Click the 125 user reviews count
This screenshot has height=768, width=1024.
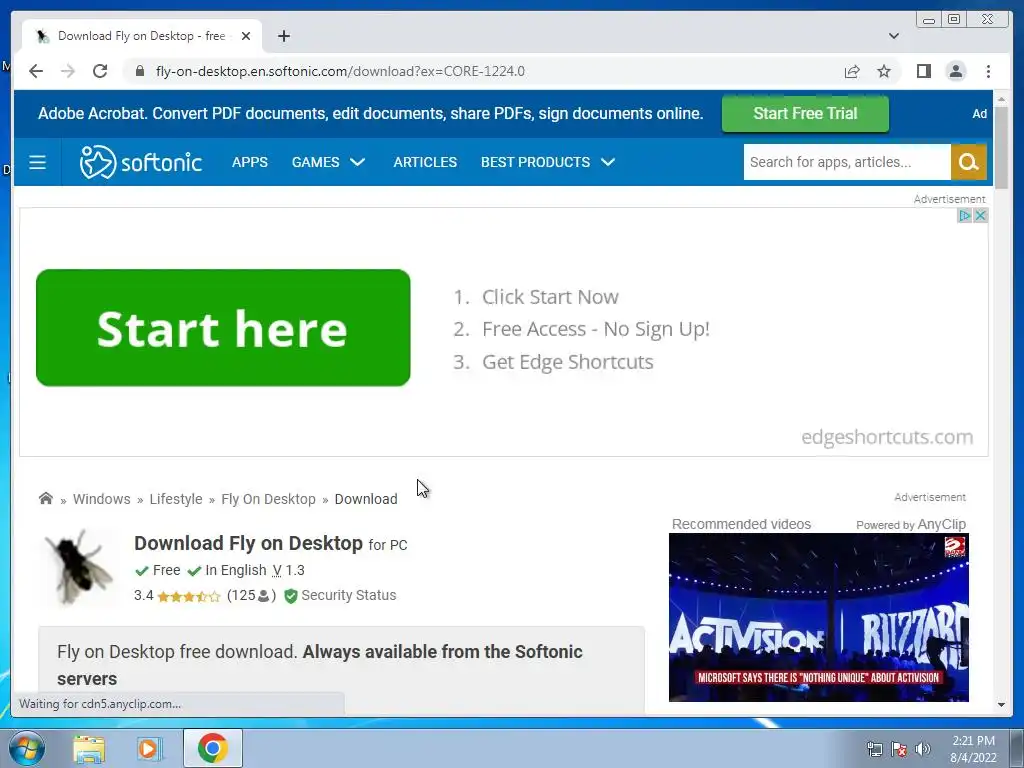coord(251,596)
